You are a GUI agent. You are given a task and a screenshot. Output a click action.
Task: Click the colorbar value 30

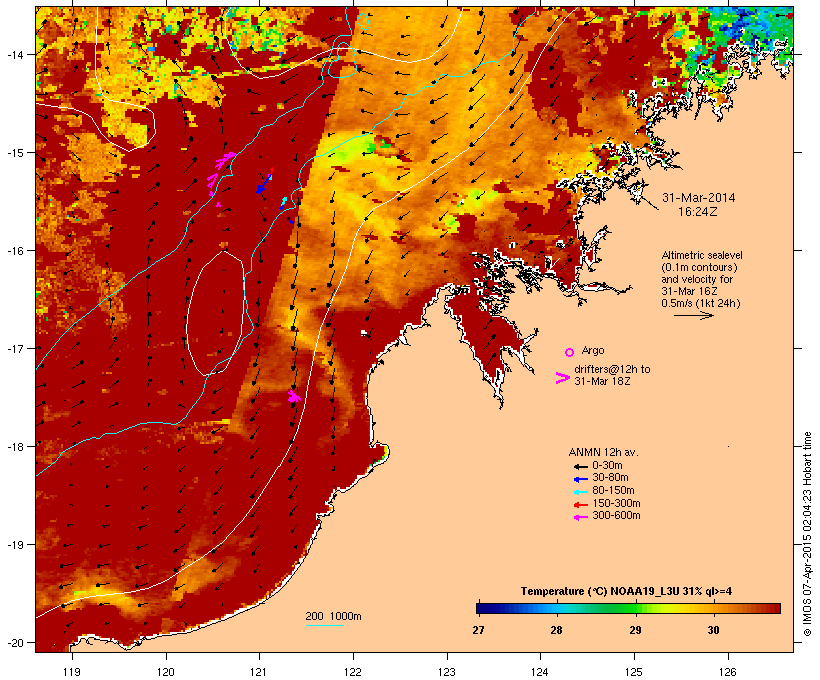coord(713,630)
